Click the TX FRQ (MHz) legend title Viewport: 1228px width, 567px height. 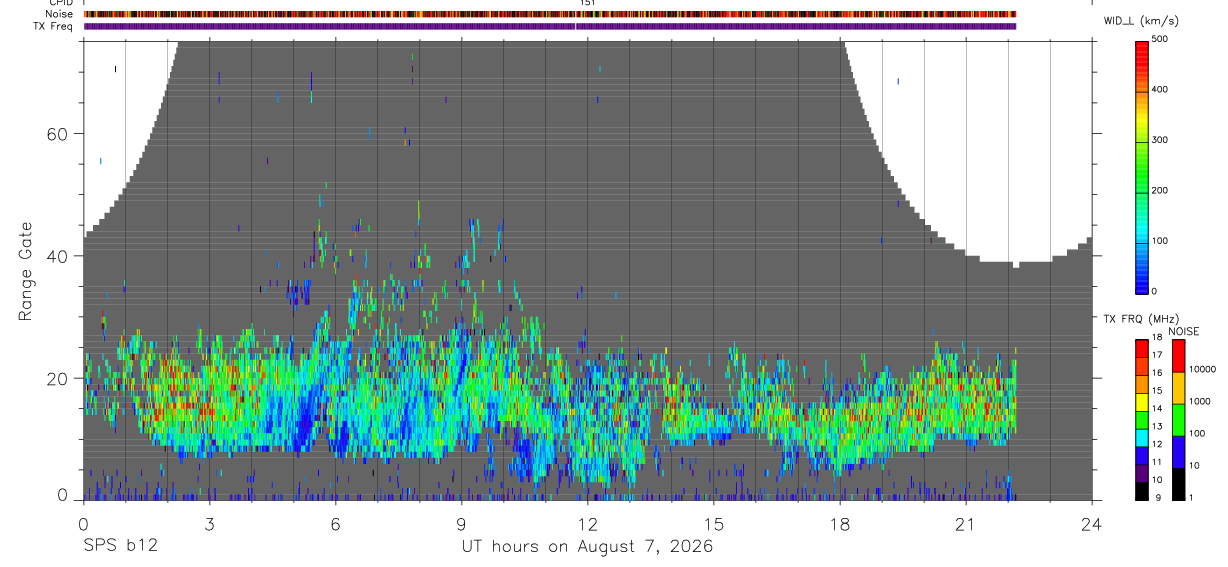1138,319
